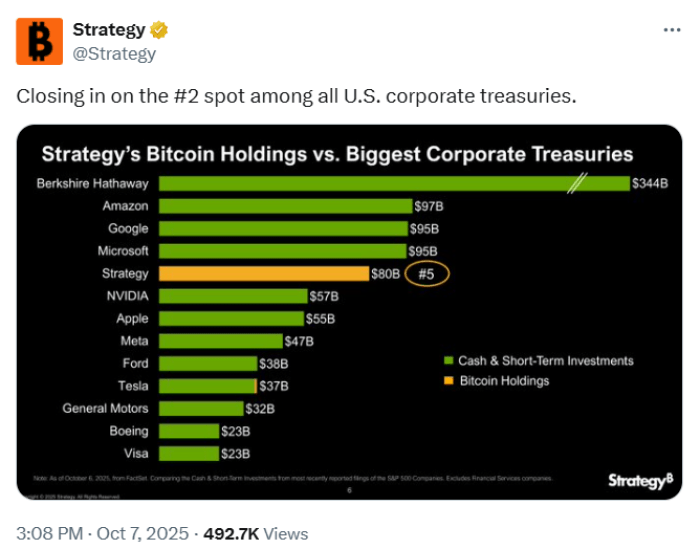Click the axis break mark on Berkshire bar
Viewport: 700px width, 549px height.
click(x=577, y=183)
